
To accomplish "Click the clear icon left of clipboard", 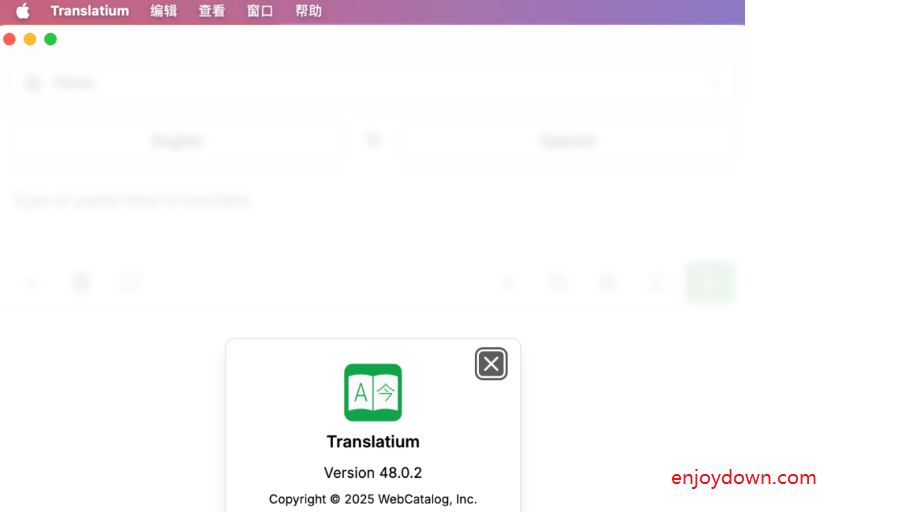I will [32, 282].
